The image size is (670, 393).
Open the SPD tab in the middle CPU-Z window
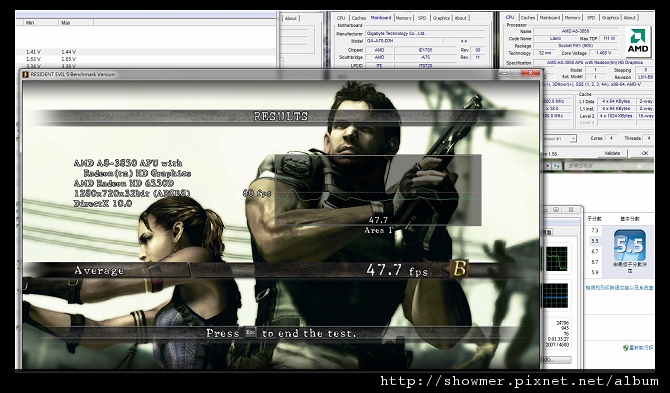[422, 18]
